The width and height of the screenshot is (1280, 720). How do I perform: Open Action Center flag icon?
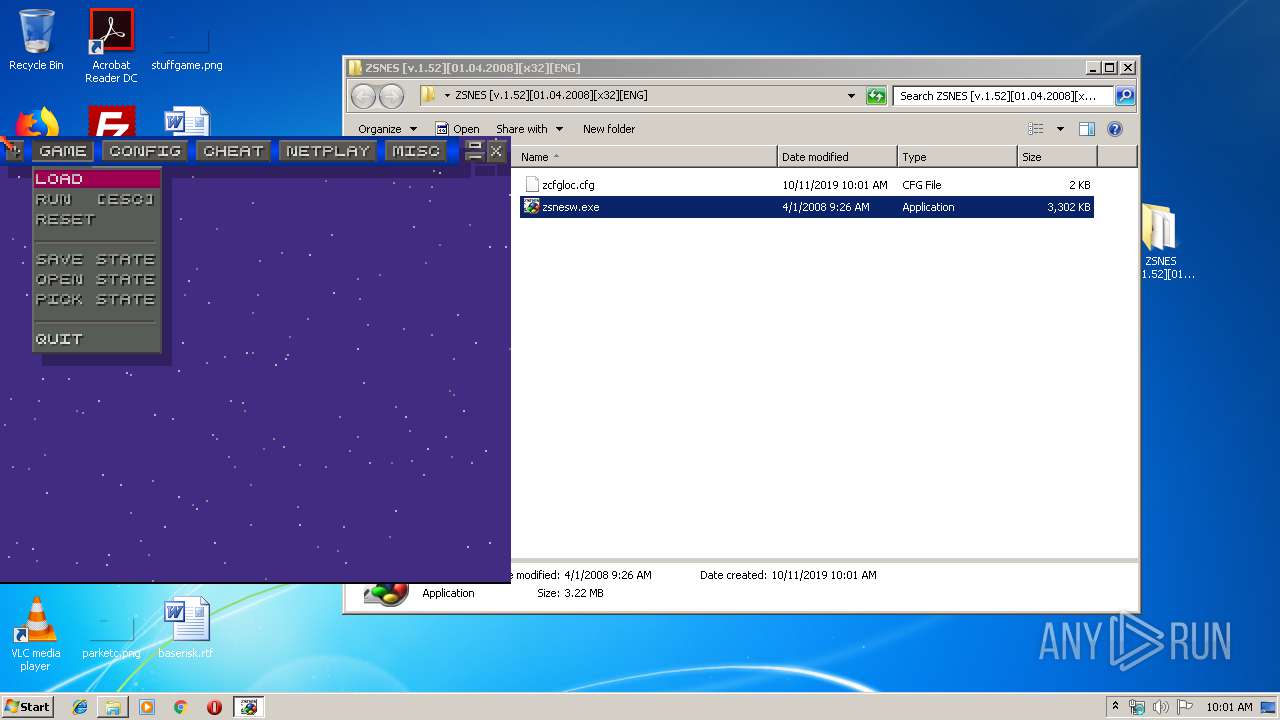click(1184, 707)
